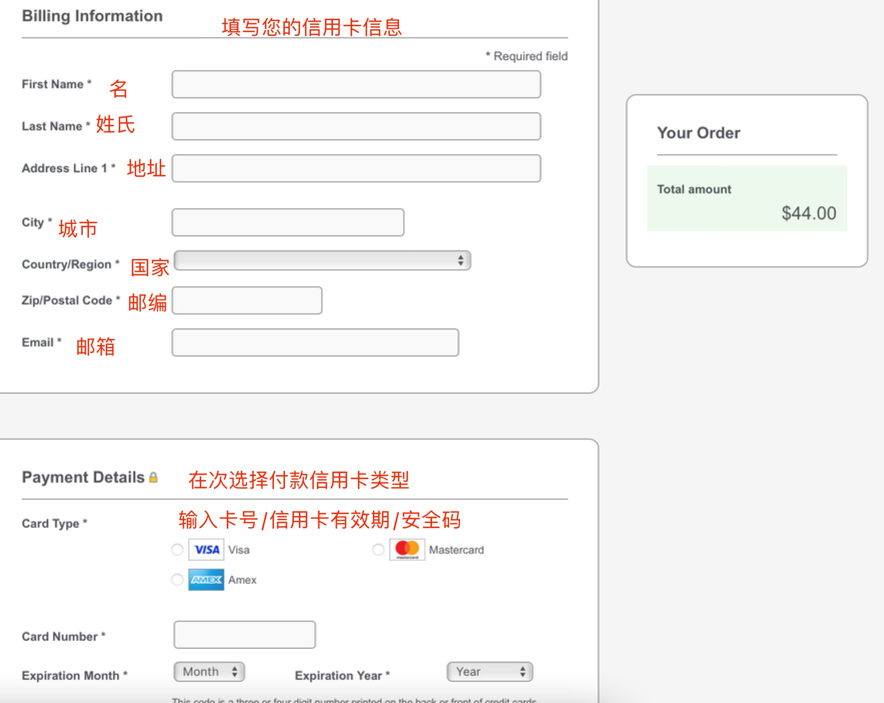Click the Visa card logo icon
This screenshot has height=703, width=884.
click(206, 550)
